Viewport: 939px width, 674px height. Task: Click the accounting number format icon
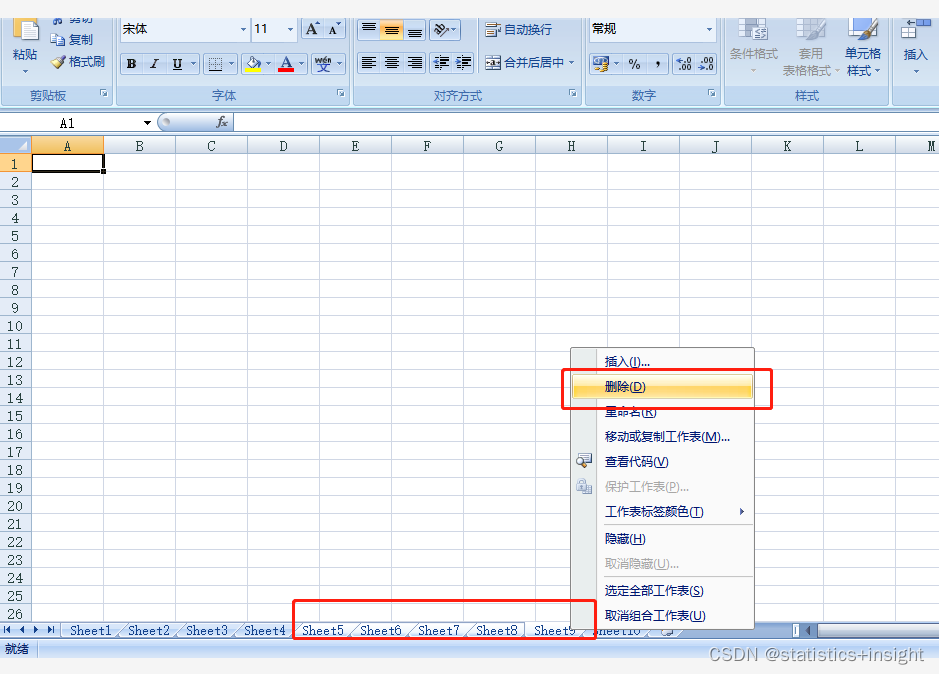601,64
